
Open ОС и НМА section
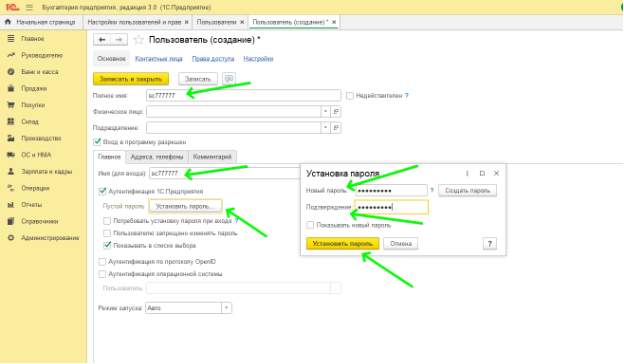click(36, 155)
